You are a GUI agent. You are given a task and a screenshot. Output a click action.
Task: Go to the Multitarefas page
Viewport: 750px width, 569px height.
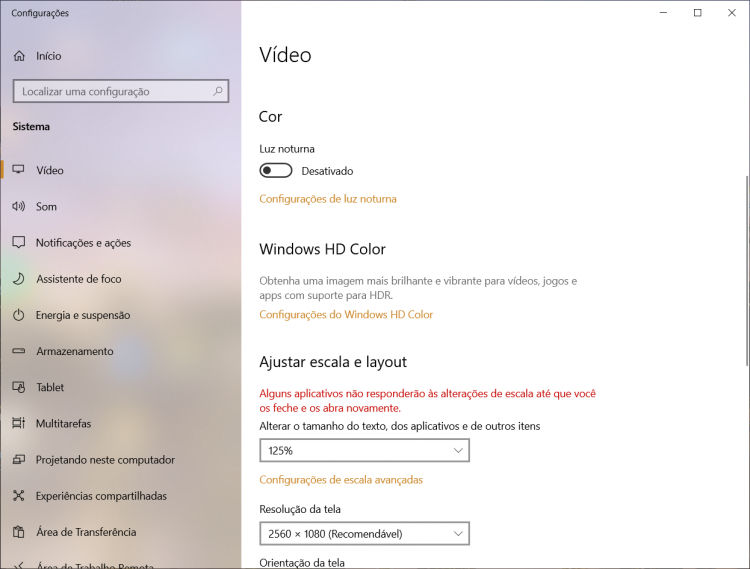tap(121, 424)
